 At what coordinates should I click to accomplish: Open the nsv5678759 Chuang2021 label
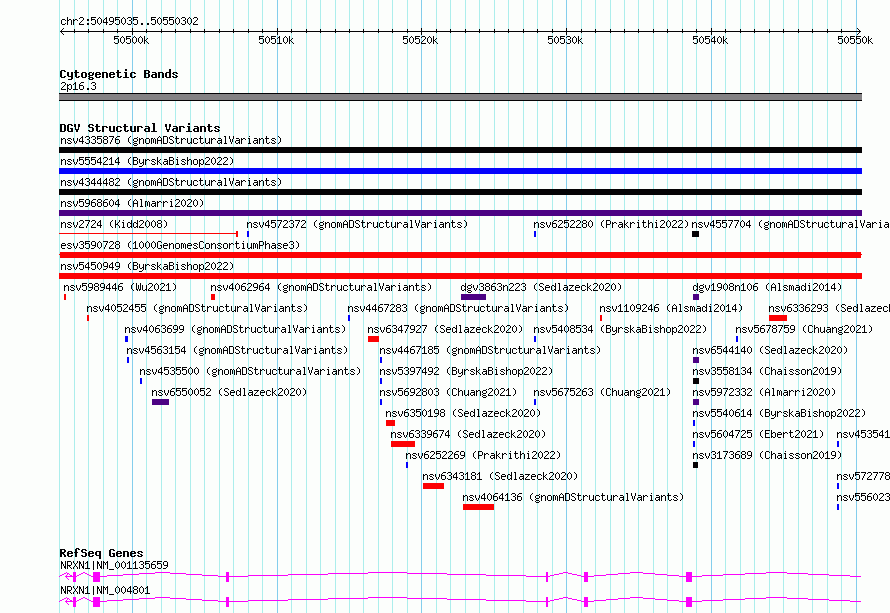pyautogui.click(x=804, y=329)
